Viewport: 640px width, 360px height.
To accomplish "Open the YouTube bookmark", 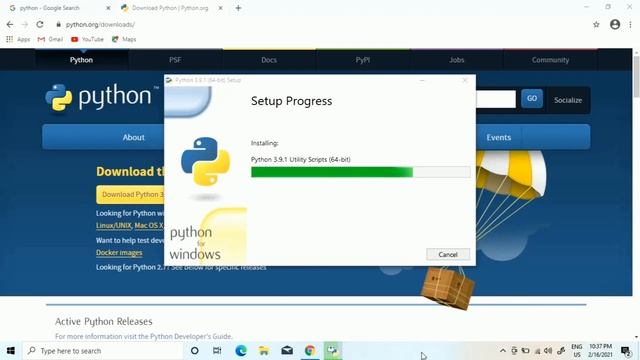I will pyautogui.click(x=87, y=39).
